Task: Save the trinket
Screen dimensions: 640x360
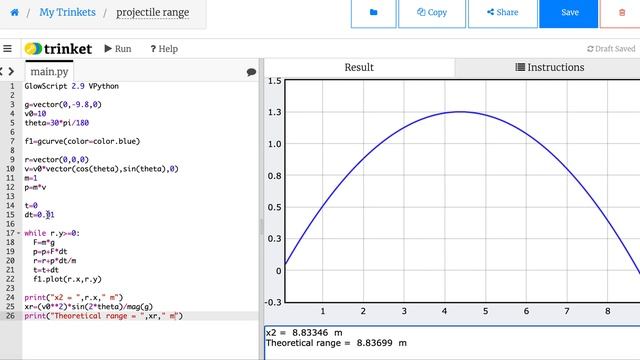Action: [x=569, y=13]
